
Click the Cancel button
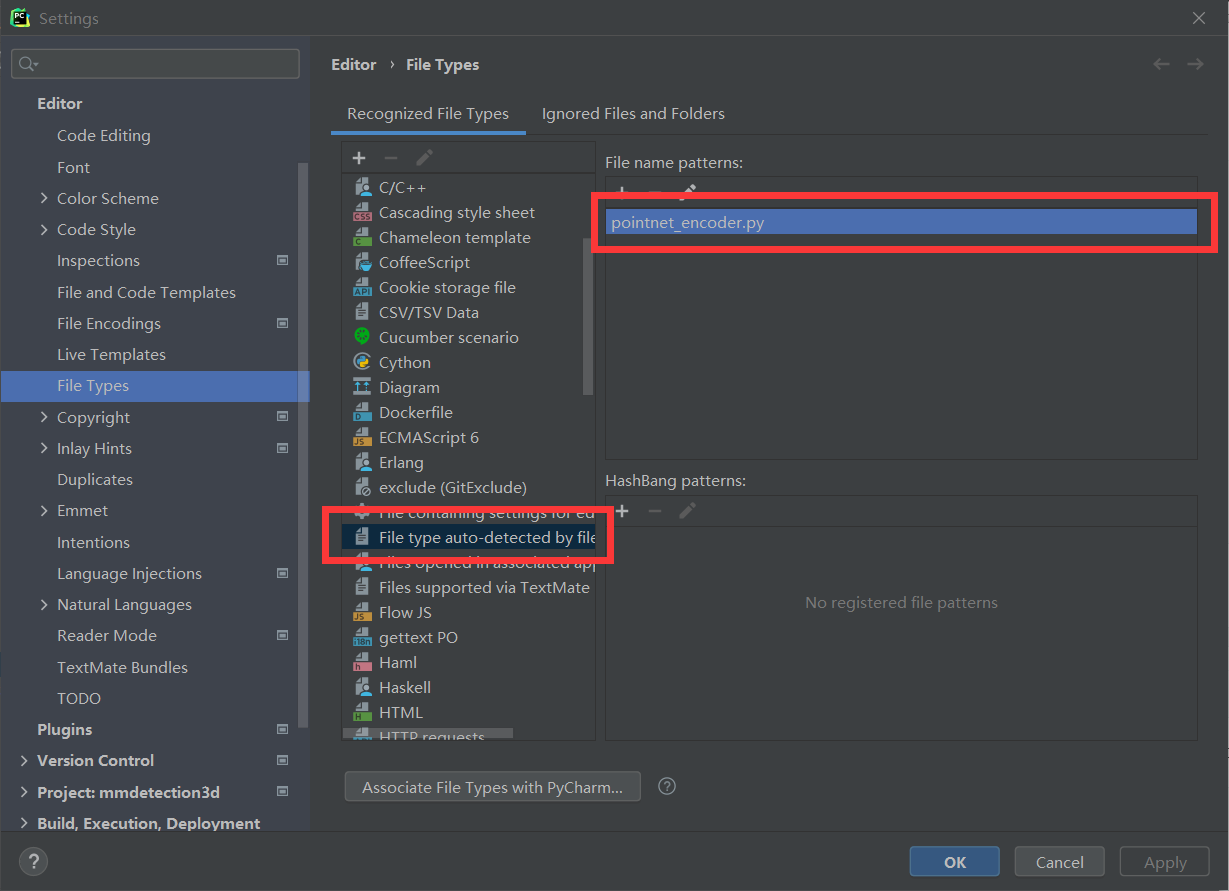click(1060, 862)
